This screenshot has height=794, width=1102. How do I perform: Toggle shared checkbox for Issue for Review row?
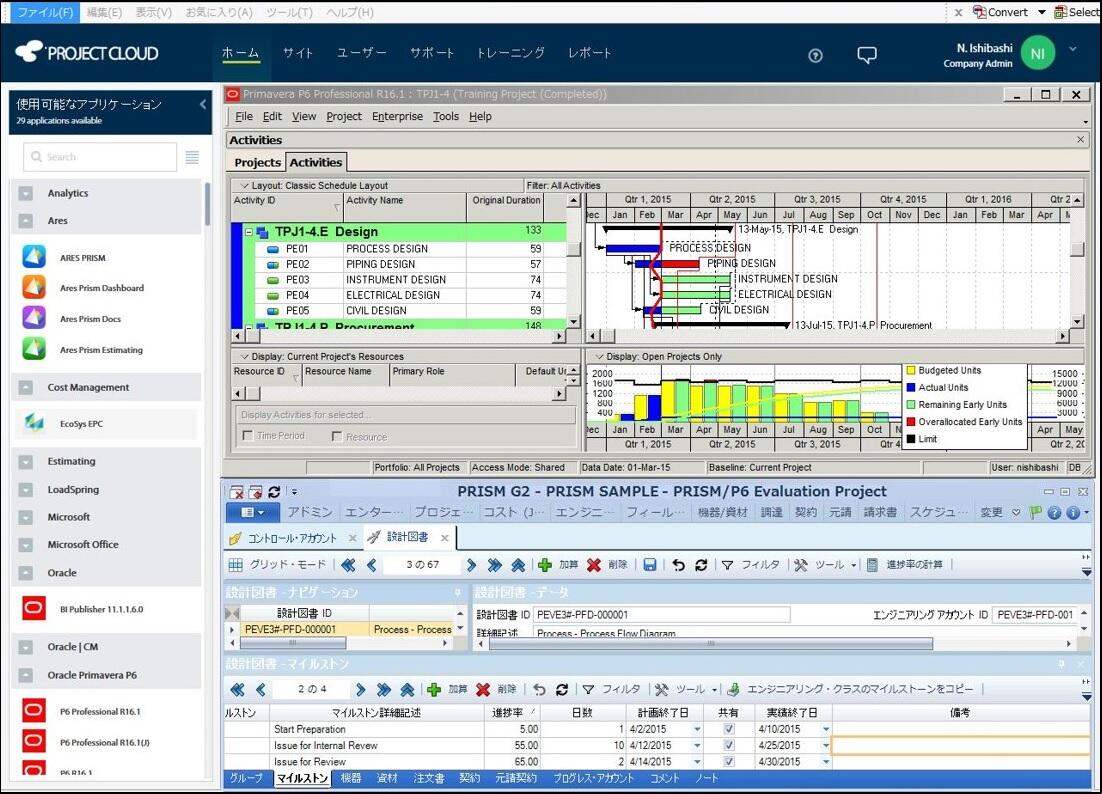click(729, 762)
